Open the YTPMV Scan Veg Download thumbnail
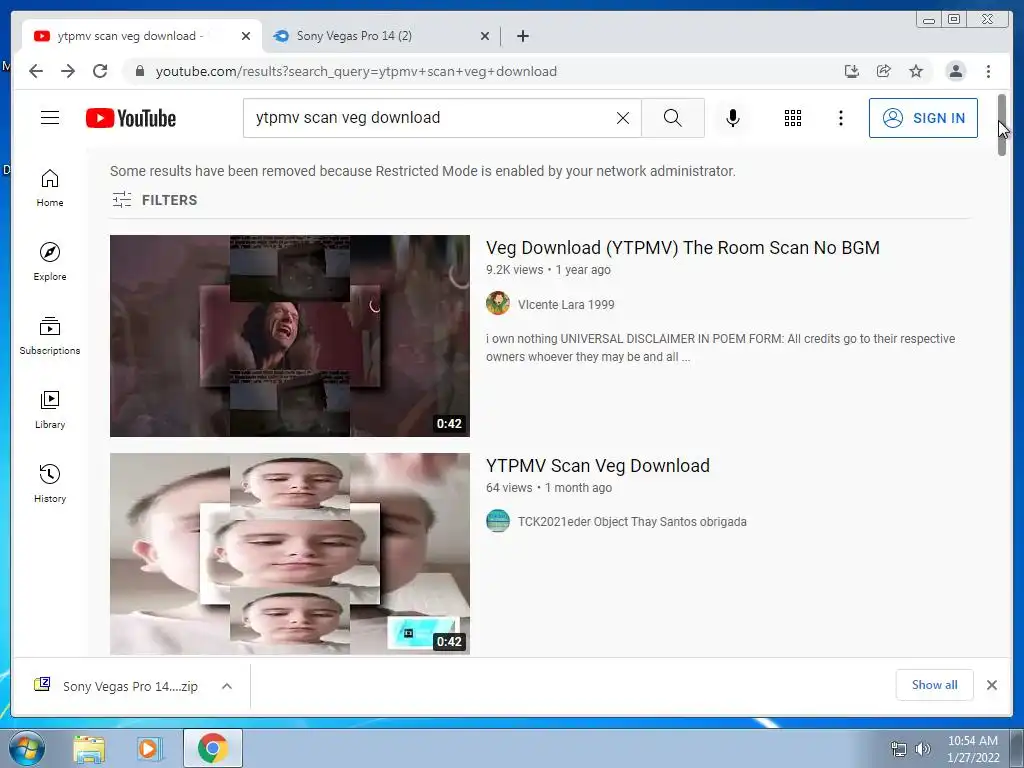 tap(289, 554)
